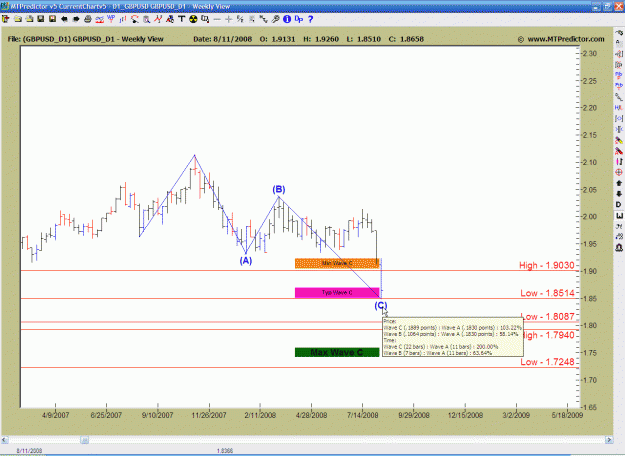Select the yellow highlighter tool in right sidebar

coord(619,140)
